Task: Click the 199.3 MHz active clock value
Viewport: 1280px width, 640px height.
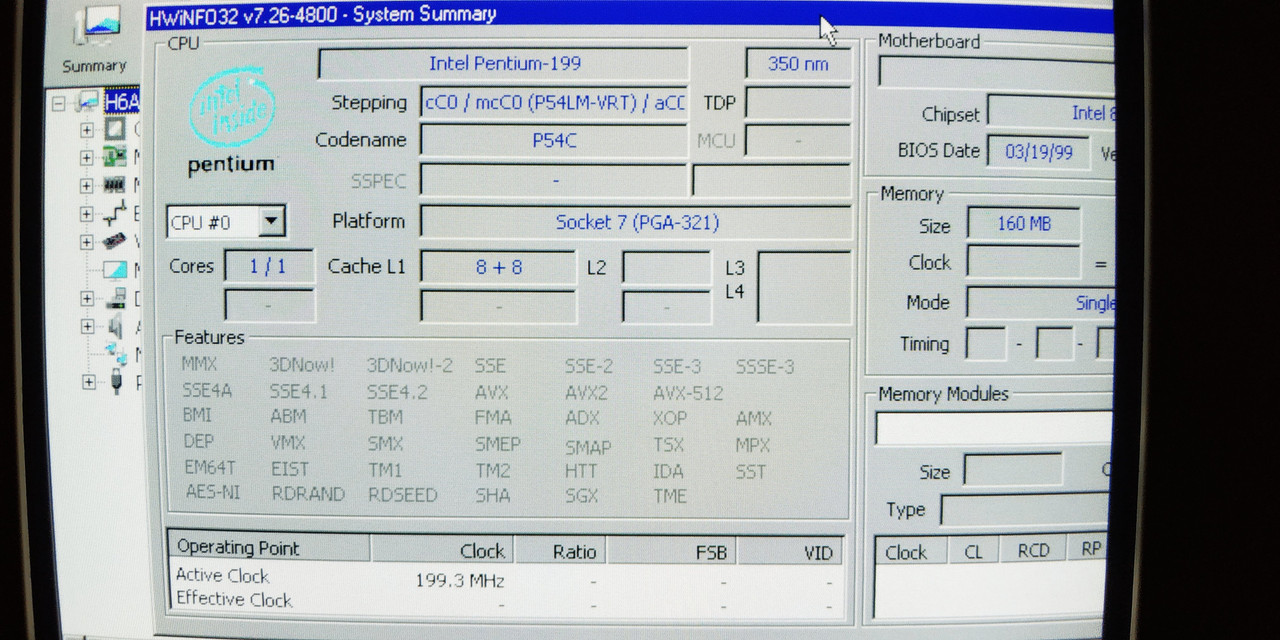Action: click(x=459, y=580)
